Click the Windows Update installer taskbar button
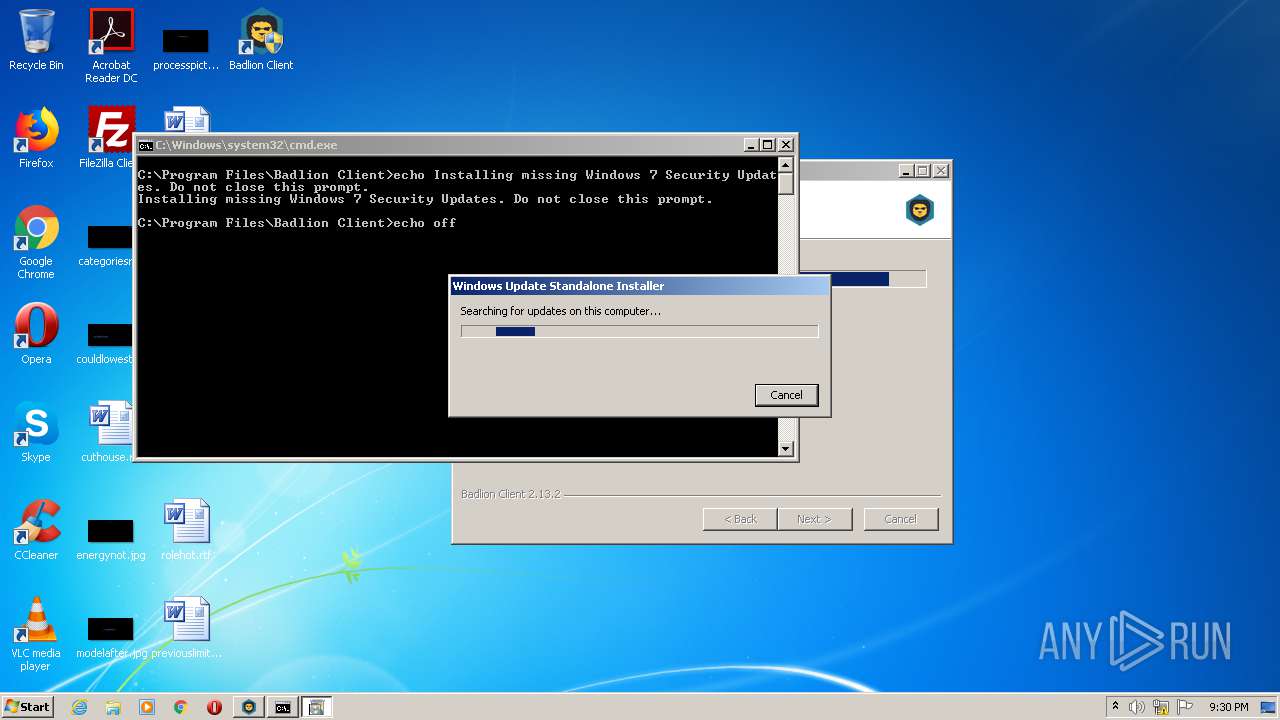The image size is (1280, 720). [x=317, y=707]
